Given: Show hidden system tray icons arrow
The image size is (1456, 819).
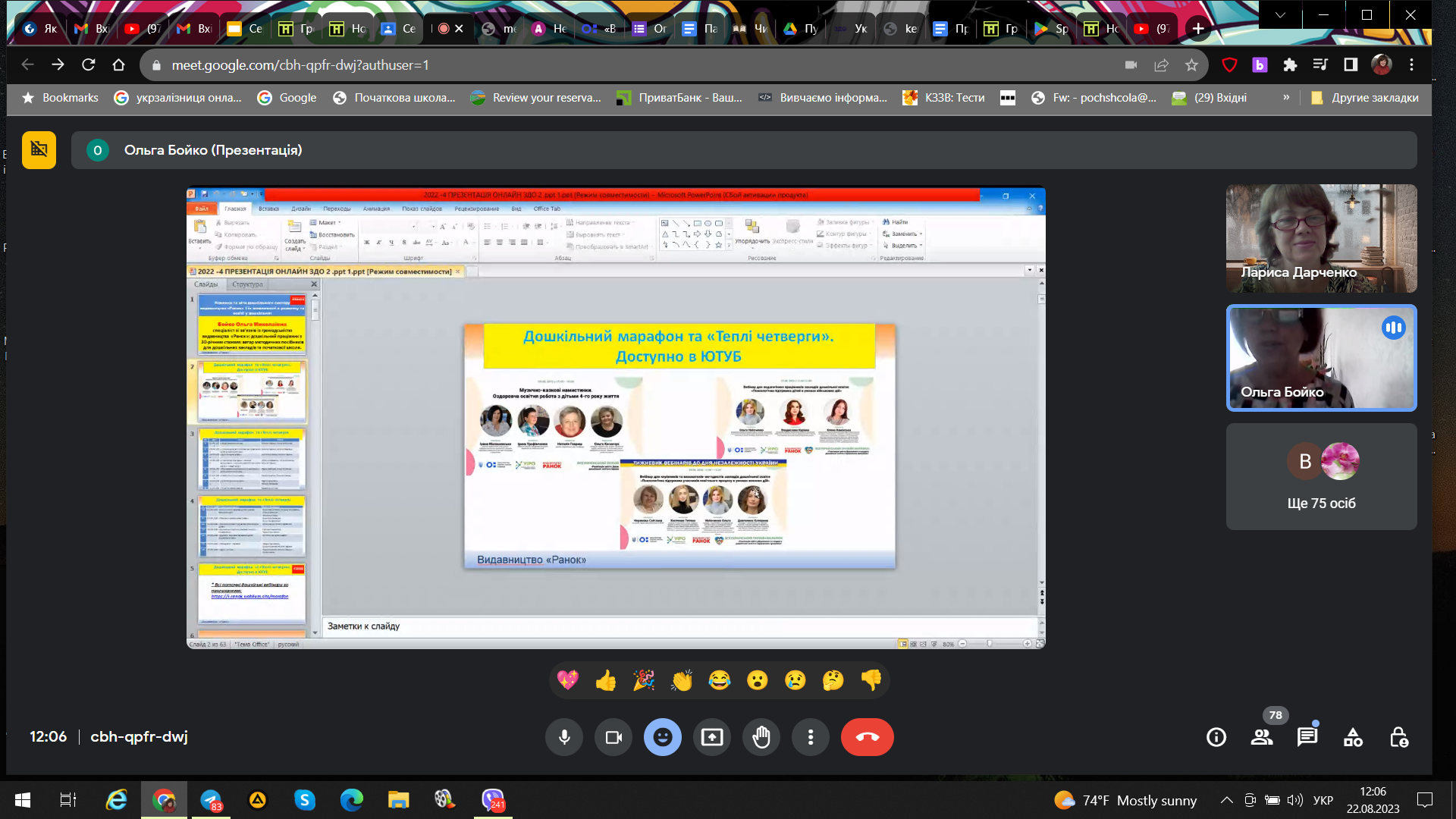Looking at the screenshot, I should (1226, 800).
